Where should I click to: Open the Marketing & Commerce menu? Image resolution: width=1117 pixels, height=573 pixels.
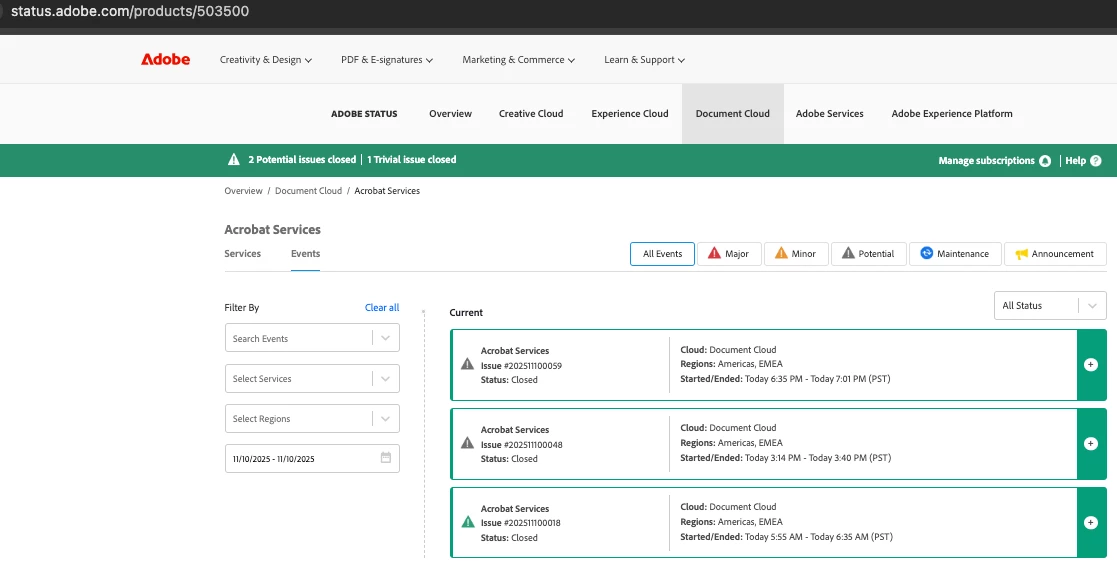pos(519,60)
